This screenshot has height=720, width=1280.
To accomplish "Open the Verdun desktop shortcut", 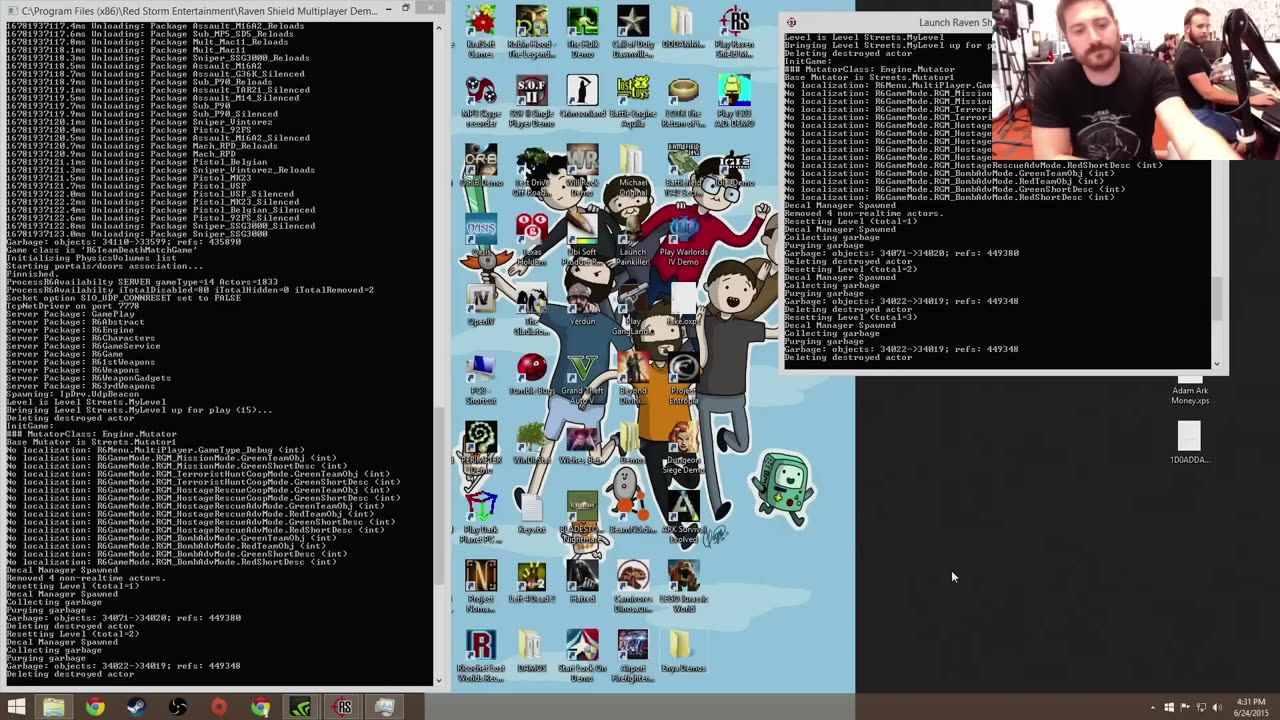I will tap(582, 305).
